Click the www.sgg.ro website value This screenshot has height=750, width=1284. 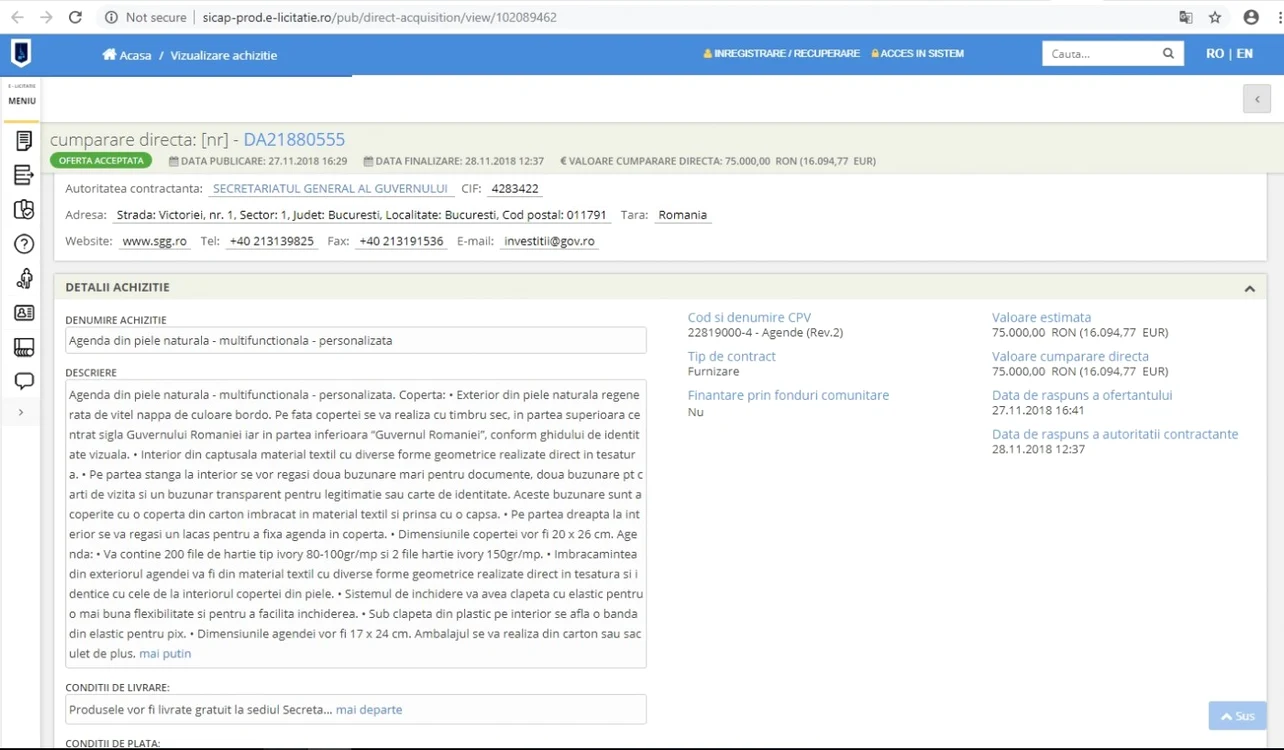(x=155, y=241)
